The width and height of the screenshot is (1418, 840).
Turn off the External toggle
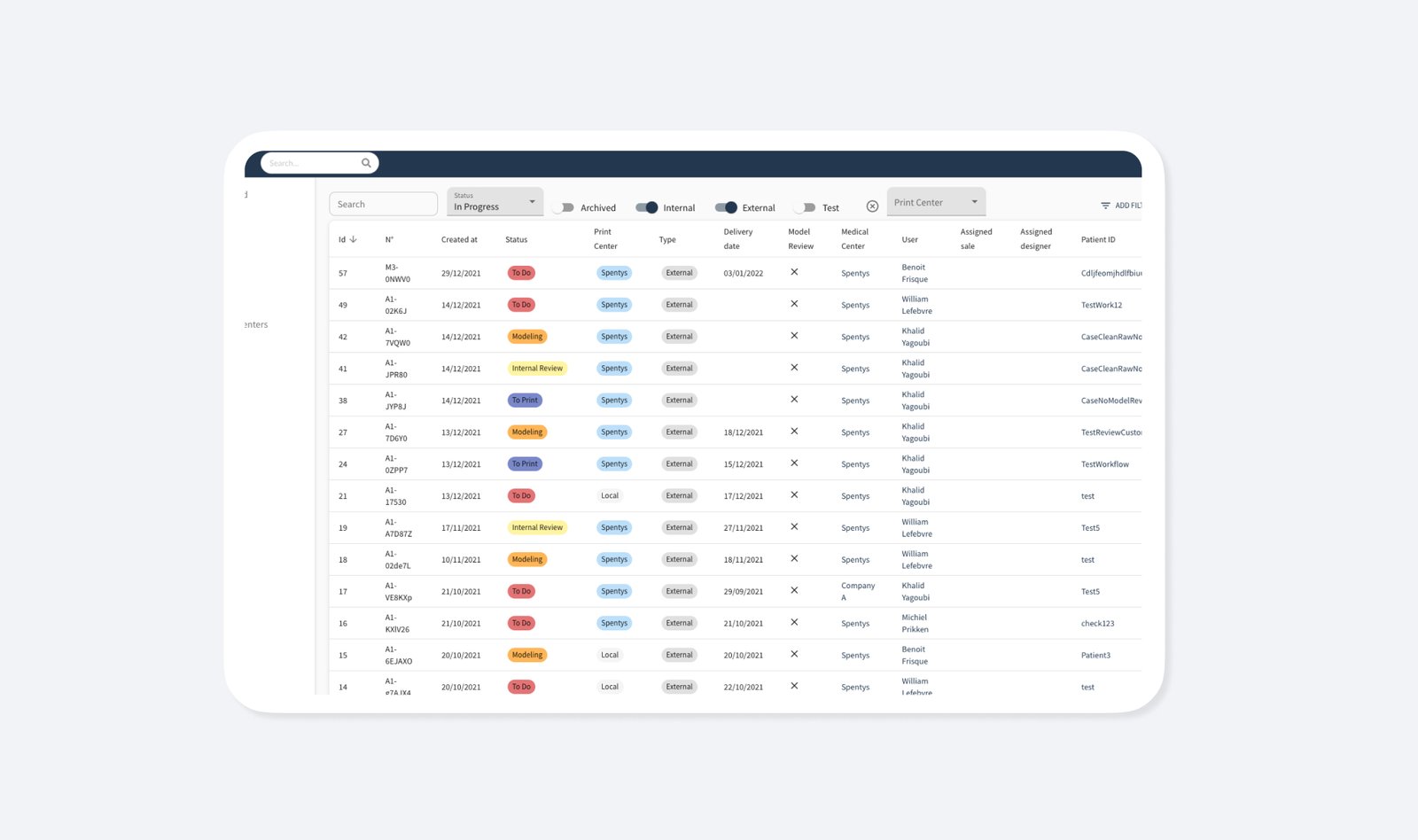pos(726,207)
